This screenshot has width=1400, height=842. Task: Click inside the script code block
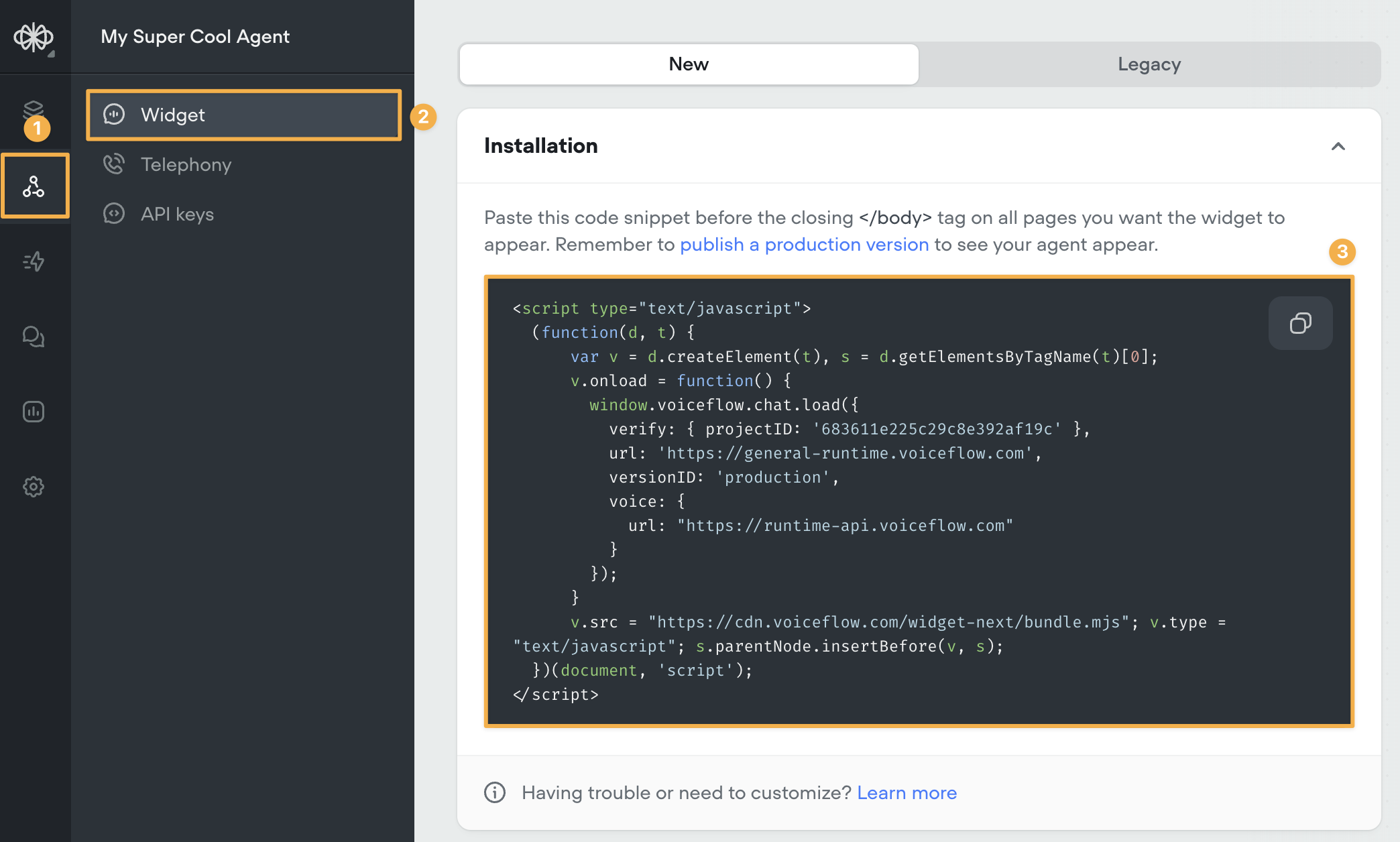(872, 503)
